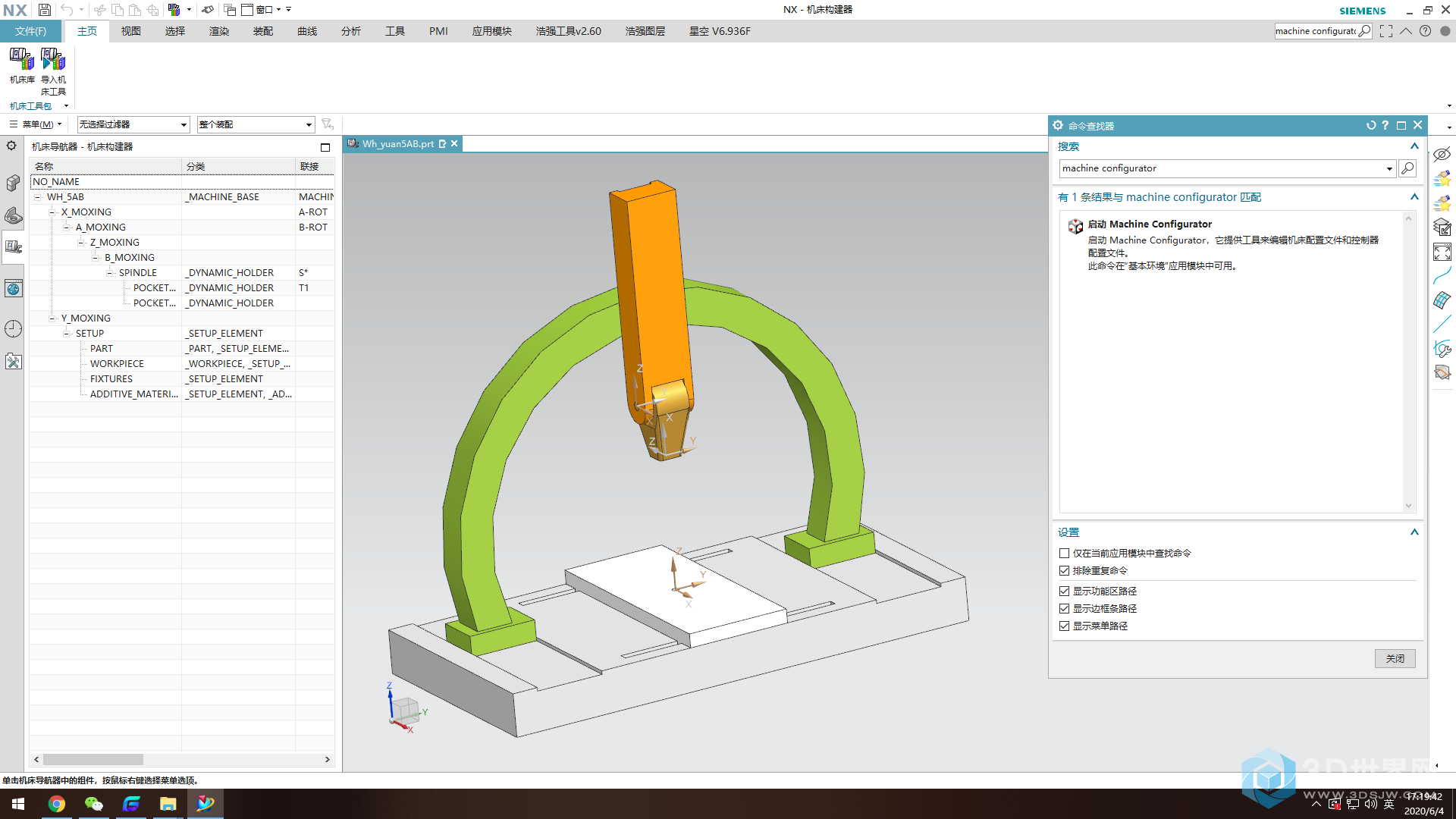Open the 整个装配 scope dropdown
The height and width of the screenshot is (819, 1456).
(x=256, y=124)
